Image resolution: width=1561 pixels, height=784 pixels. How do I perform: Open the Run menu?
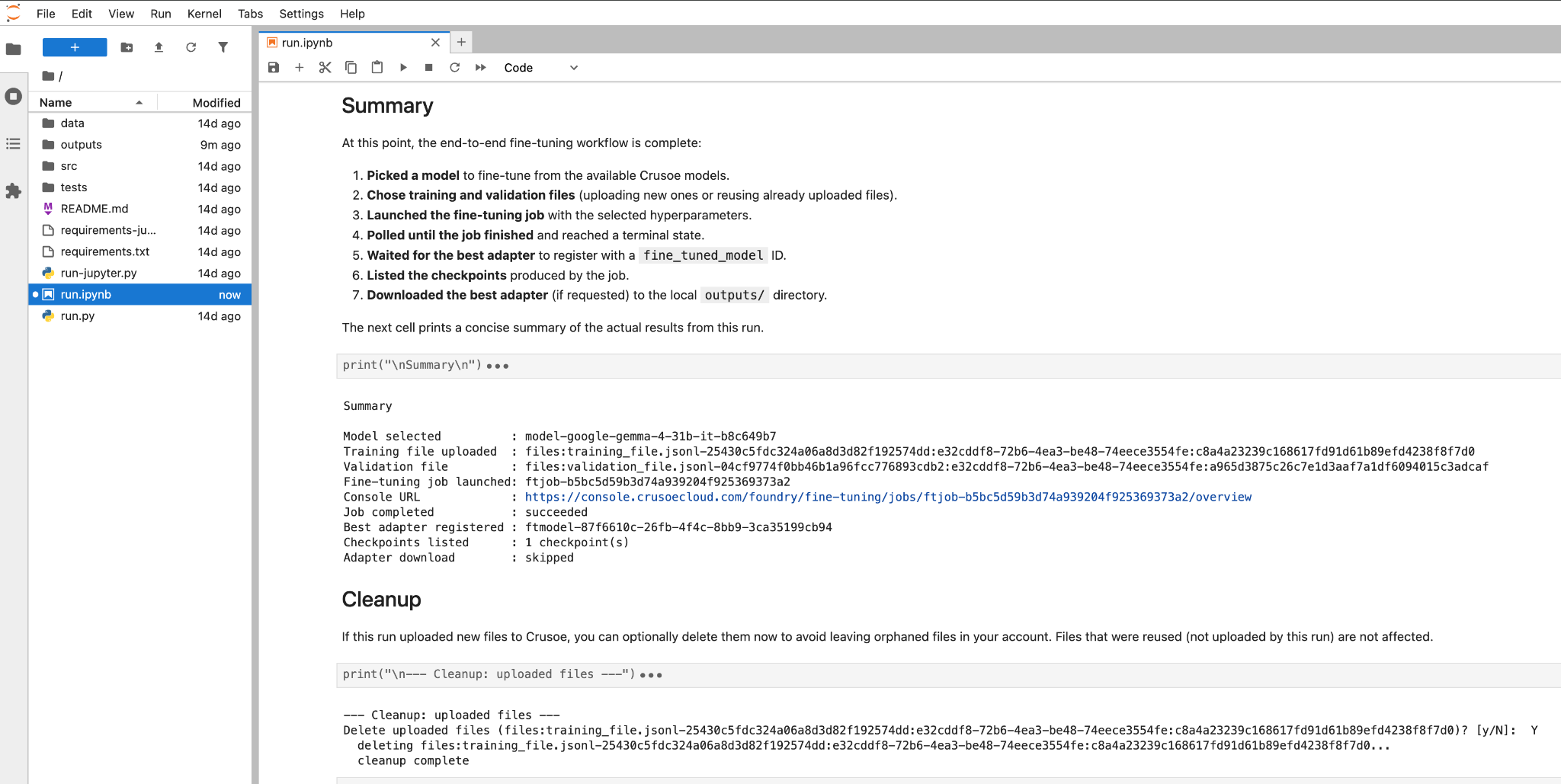[x=160, y=14]
